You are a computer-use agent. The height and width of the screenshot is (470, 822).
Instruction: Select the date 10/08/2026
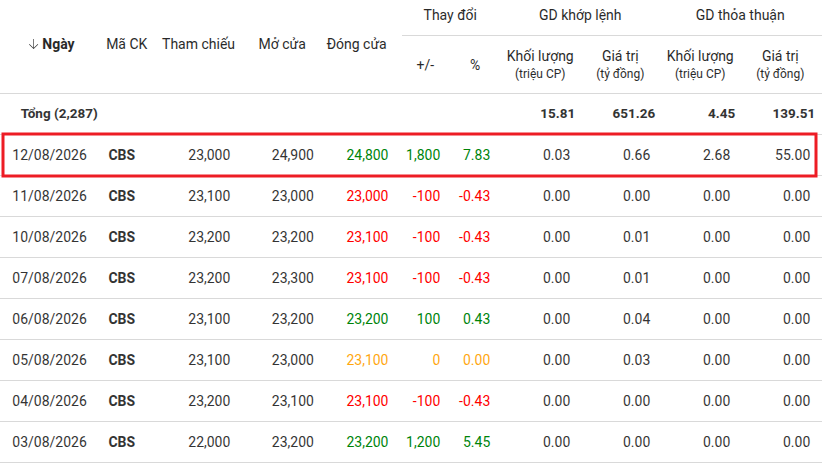[x=50, y=237]
